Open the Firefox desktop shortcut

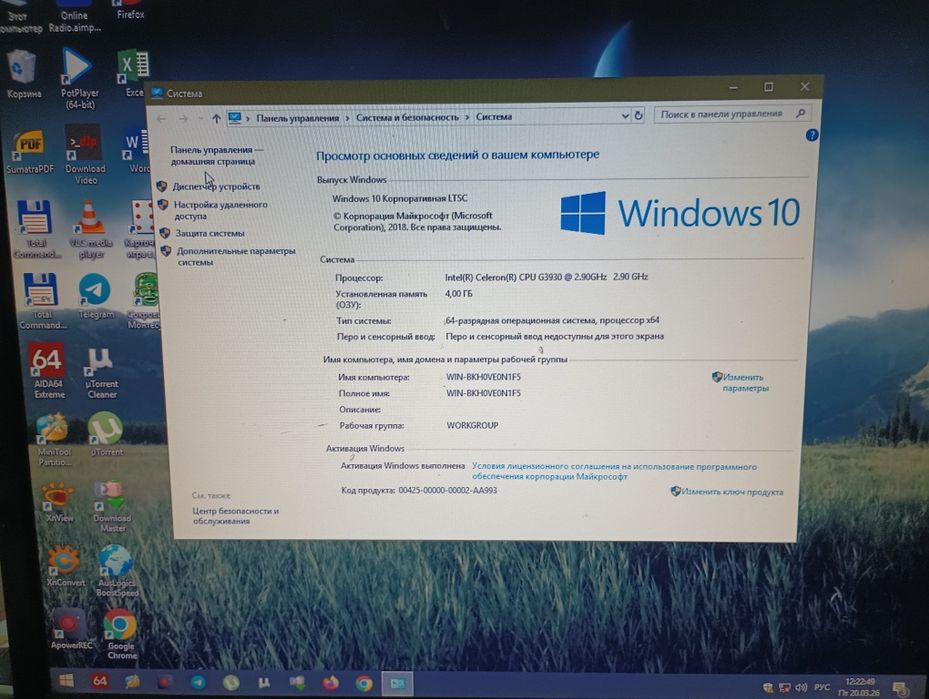click(130, 10)
